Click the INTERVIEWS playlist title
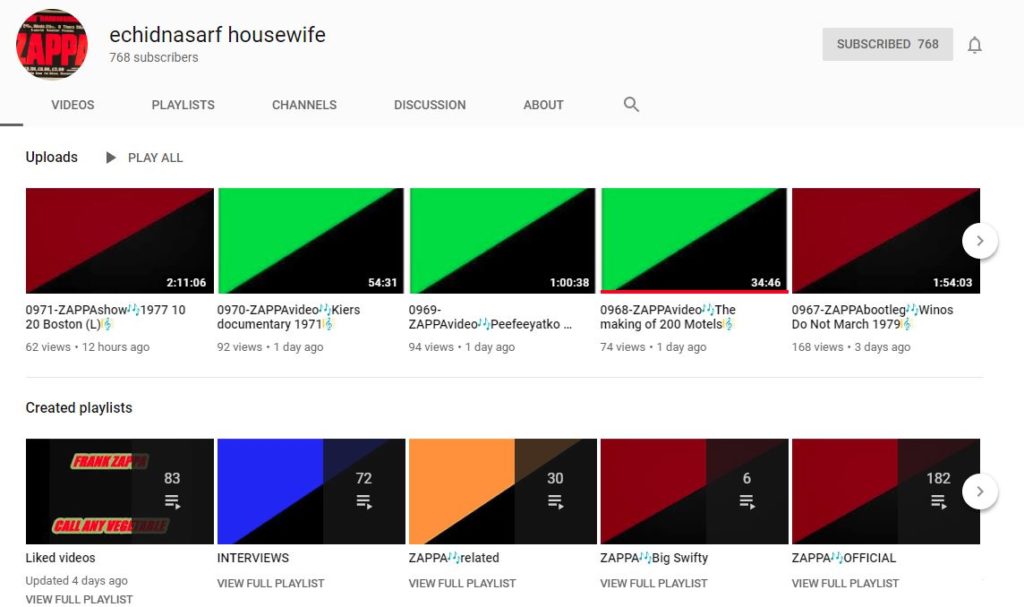This screenshot has width=1024, height=607. click(253, 557)
